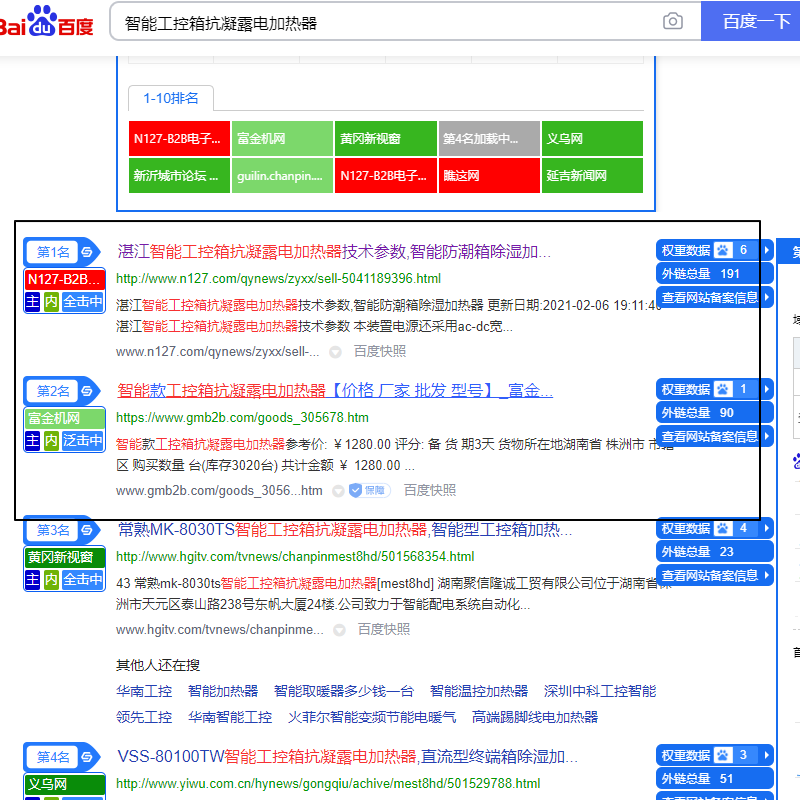Open 查看网站备案信息 for third result
The image size is (800, 800).
coord(714,576)
